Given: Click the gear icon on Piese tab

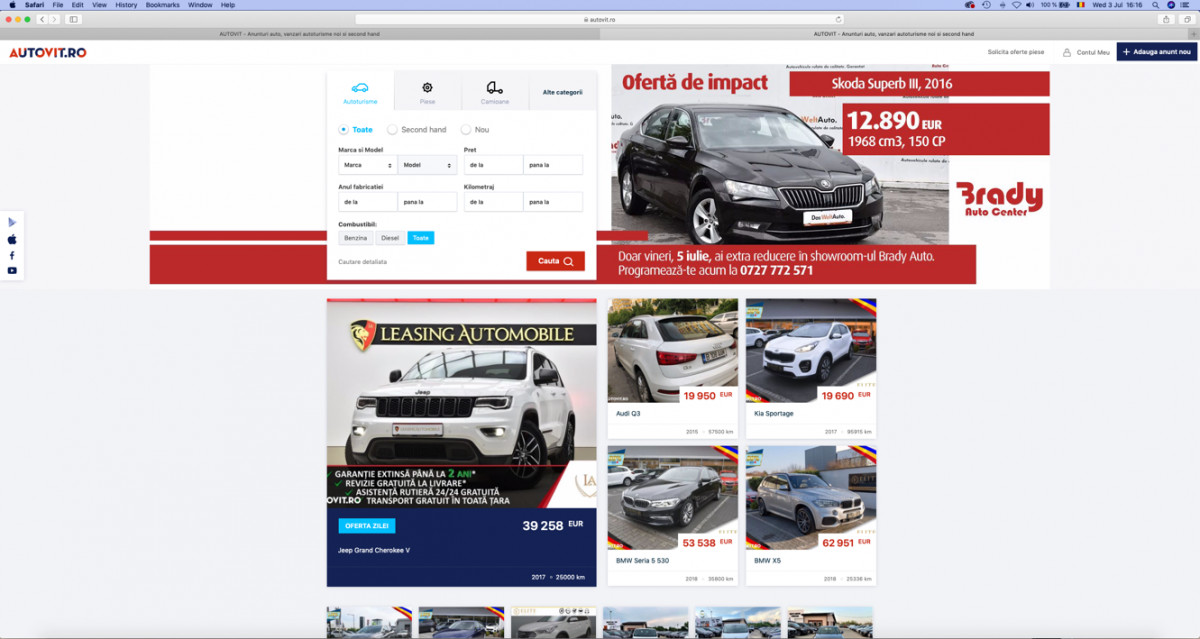Looking at the screenshot, I should (x=428, y=88).
